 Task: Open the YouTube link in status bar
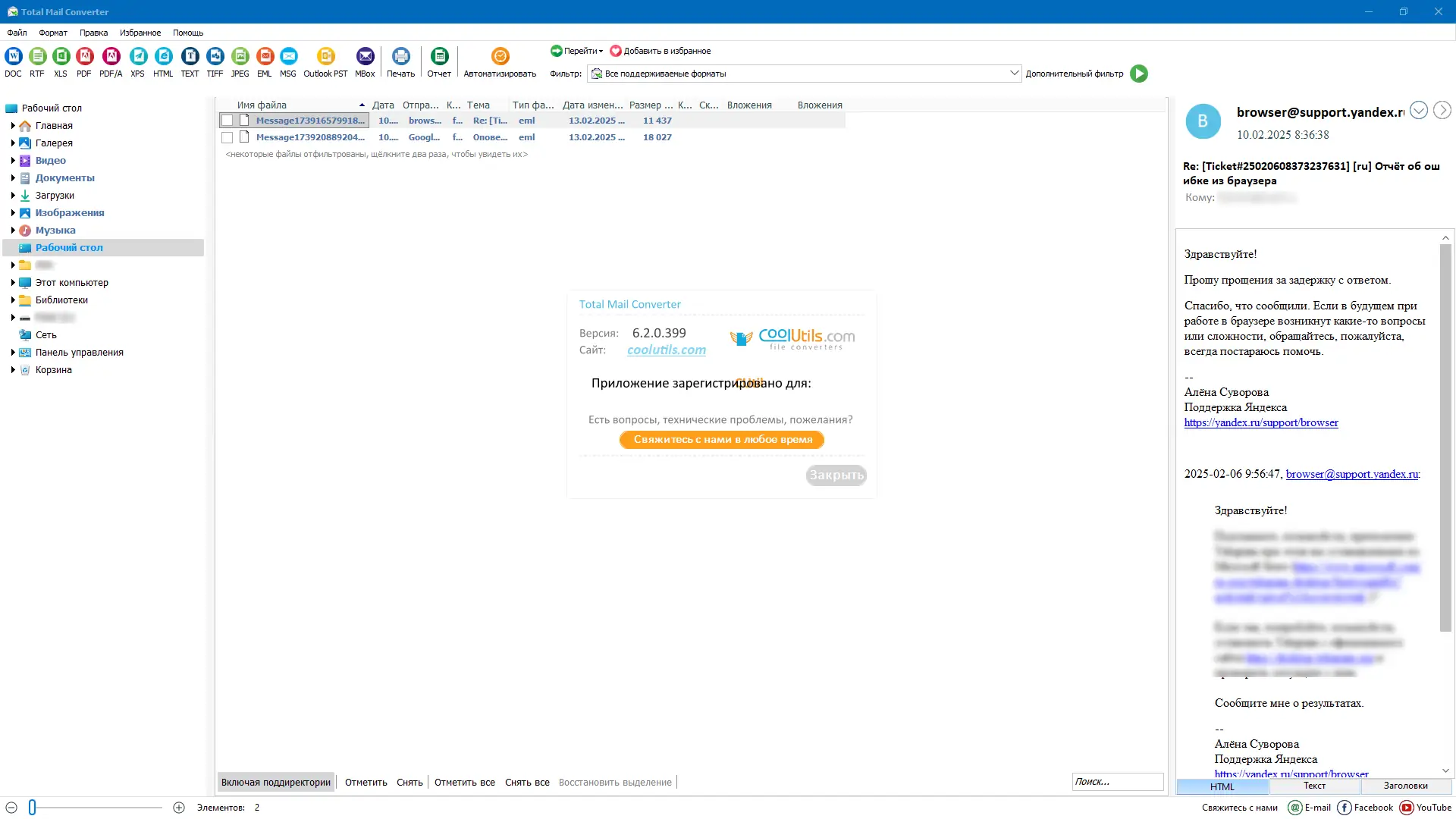point(1426,808)
